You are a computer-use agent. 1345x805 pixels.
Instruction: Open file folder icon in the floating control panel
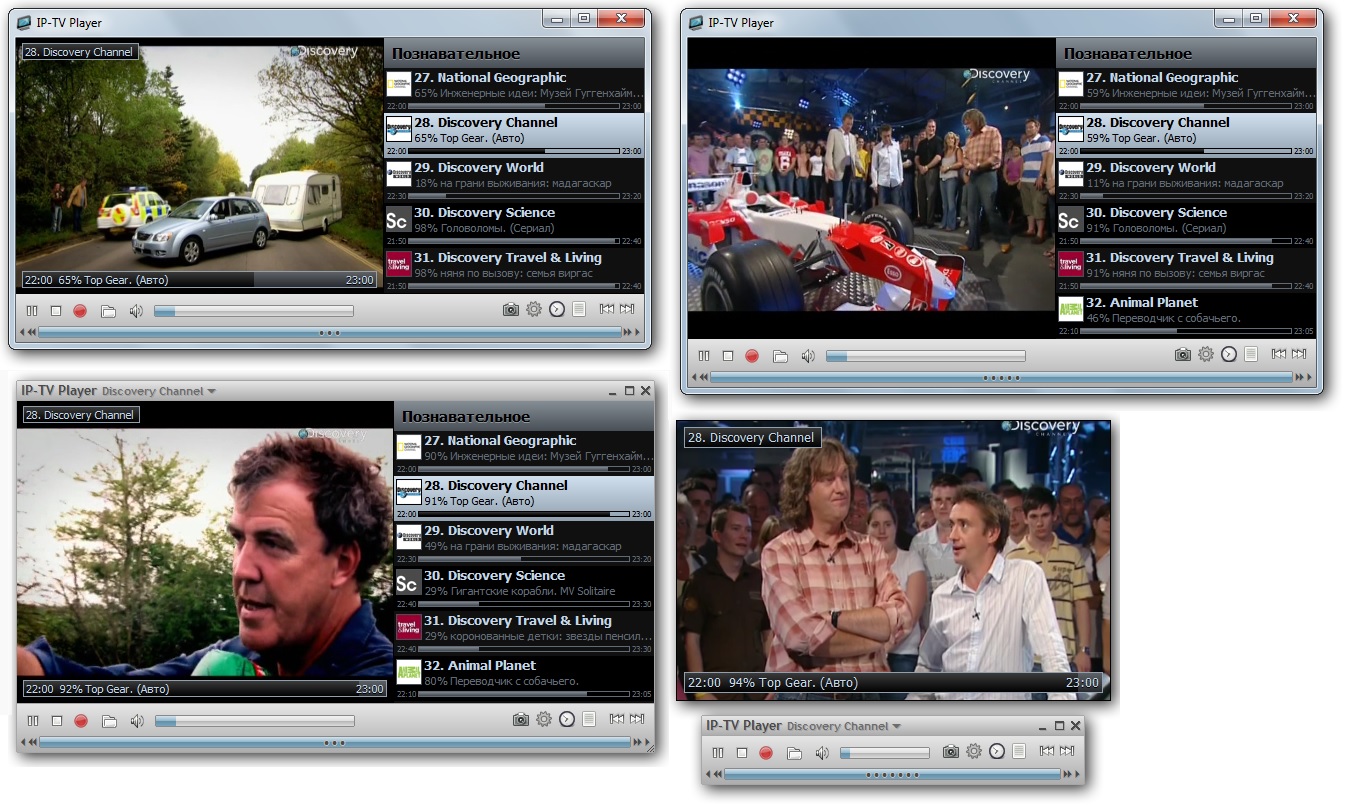[794, 752]
